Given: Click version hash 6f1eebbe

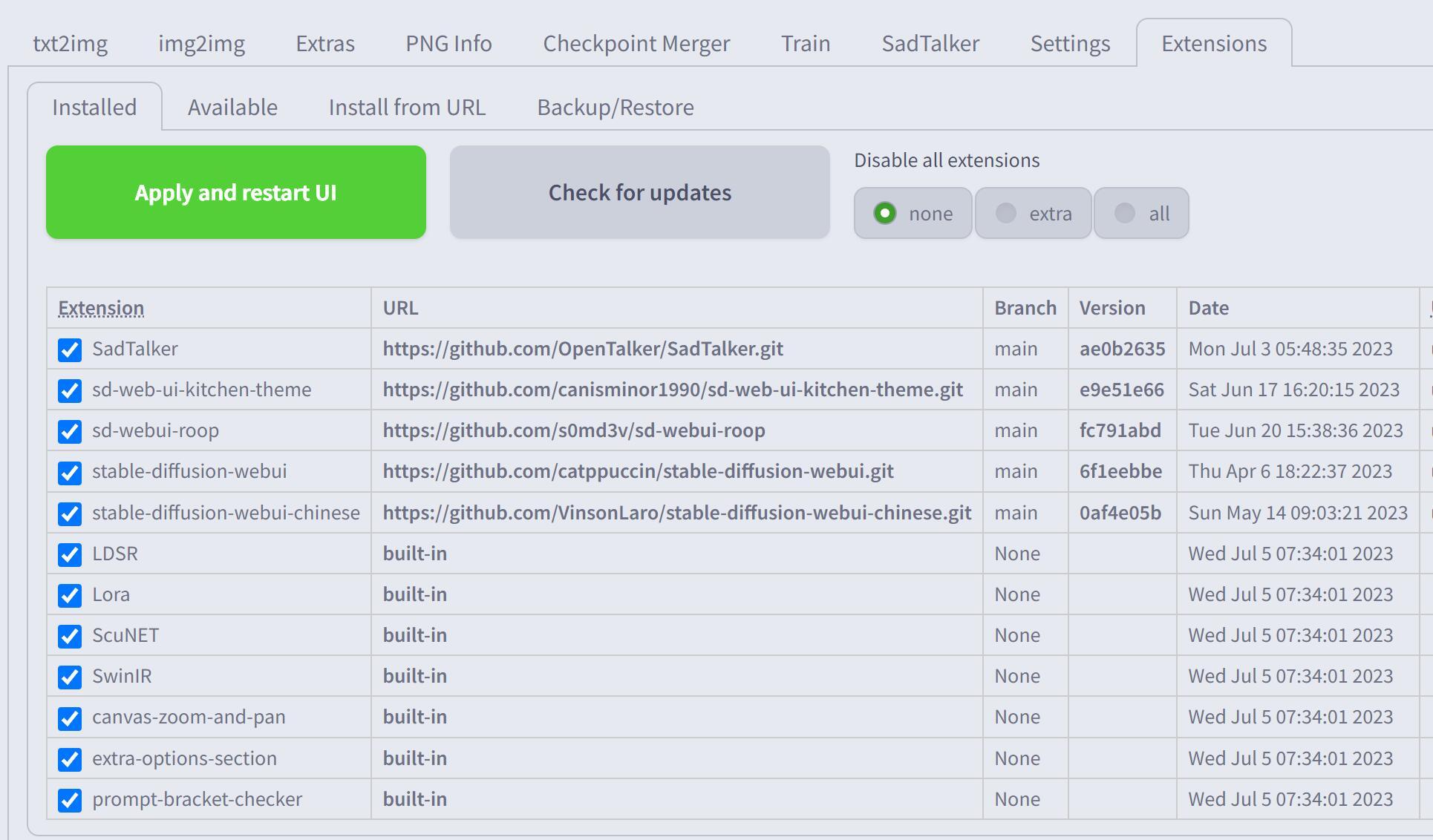Looking at the screenshot, I should pyautogui.click(x=1121, y=471).
